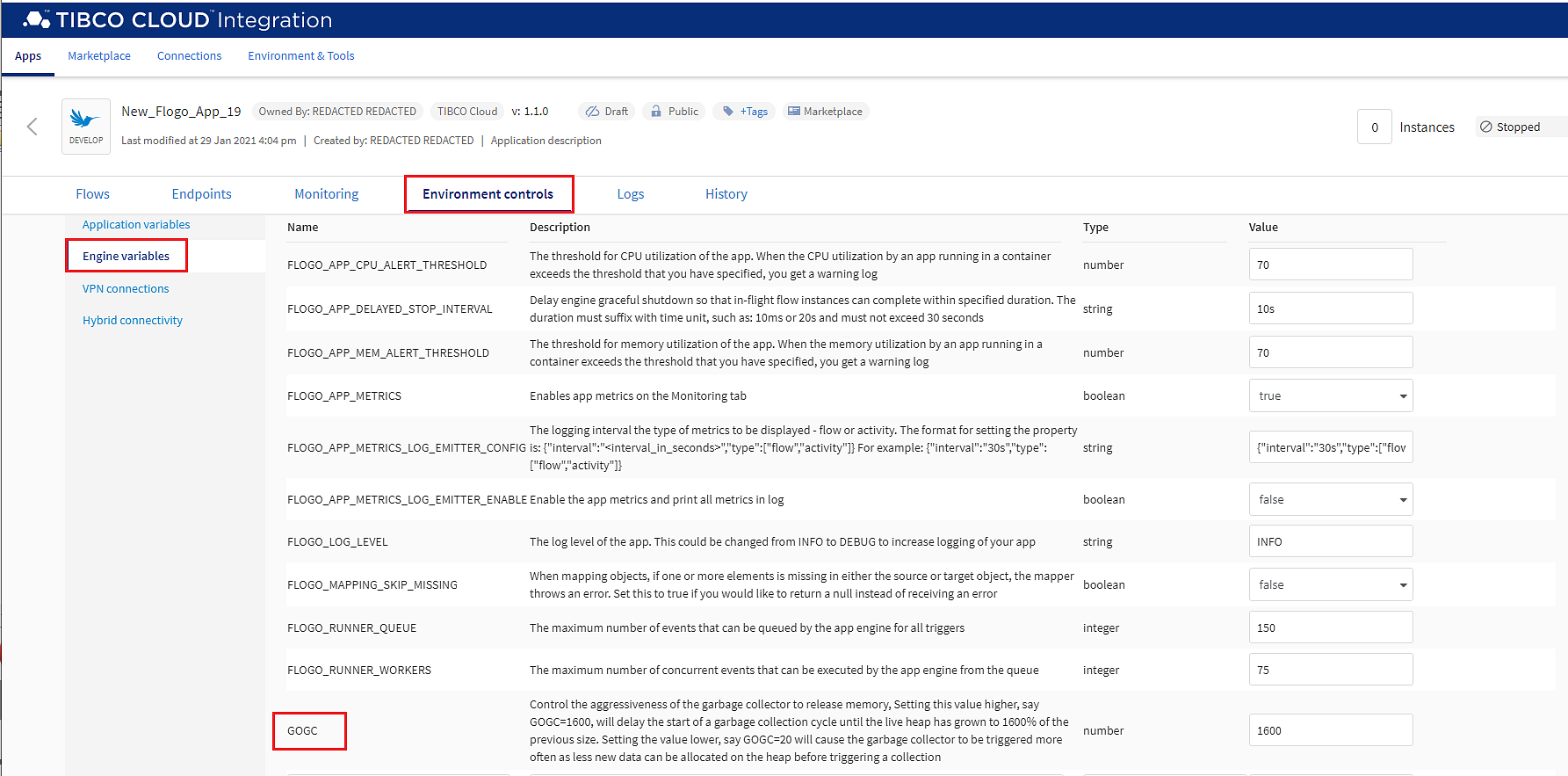Click the Instances label
The width and height of the screenshot is (1568, 776).
click(1427, 127)
